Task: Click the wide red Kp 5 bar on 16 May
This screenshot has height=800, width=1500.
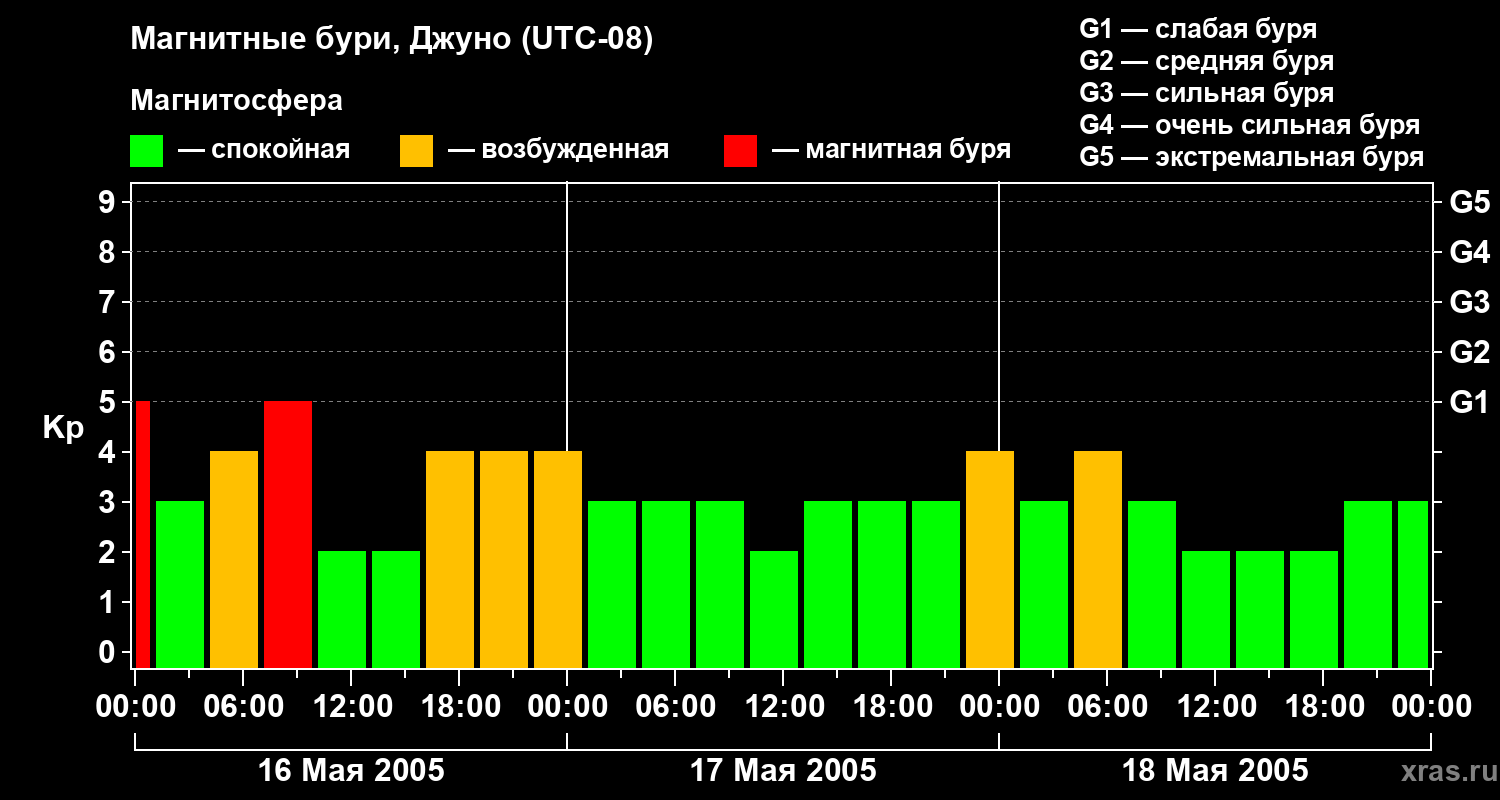Action: pyautogui.click(x=288, y=534)
